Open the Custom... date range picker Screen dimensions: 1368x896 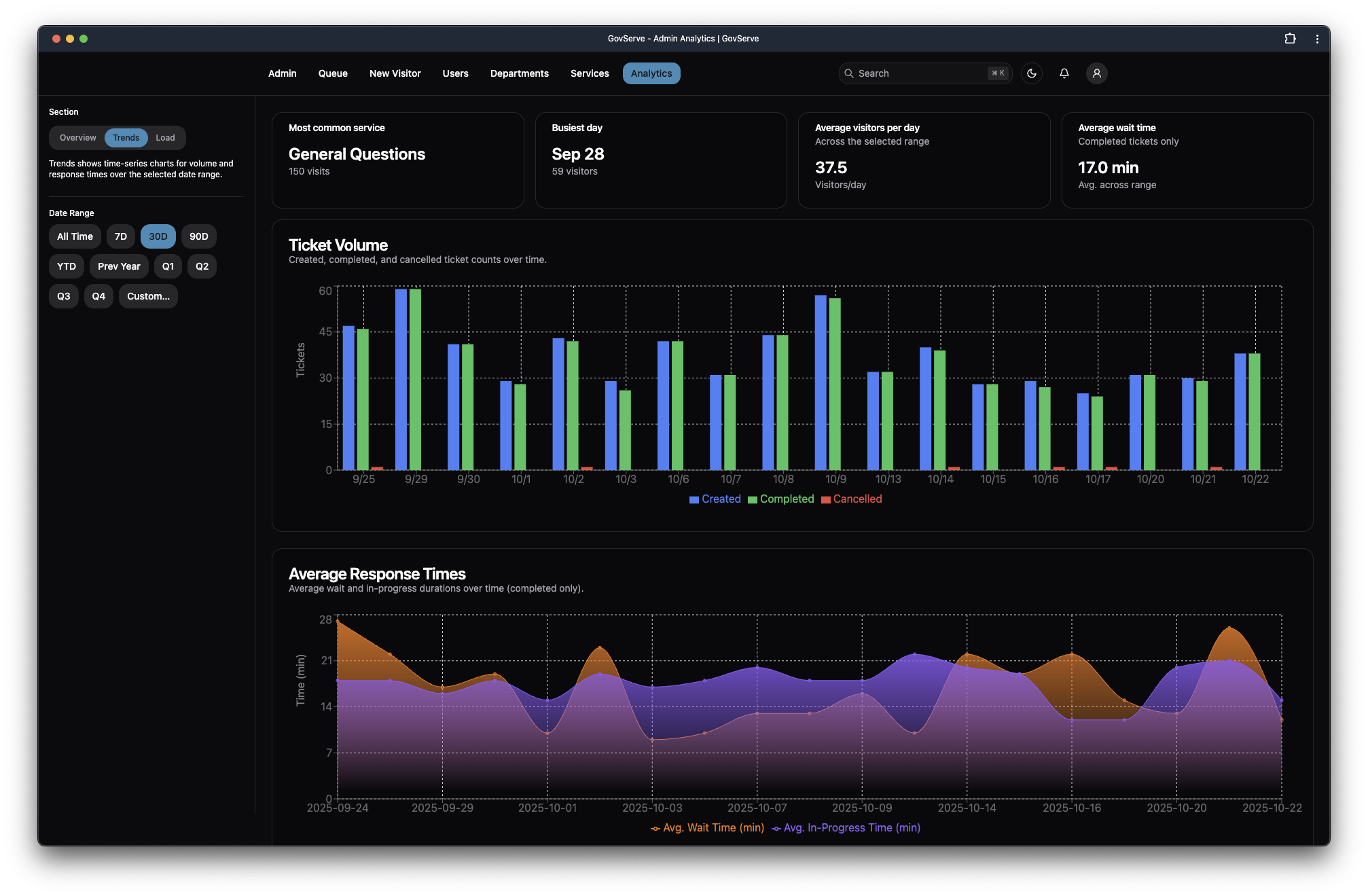(x=148, y=296)
